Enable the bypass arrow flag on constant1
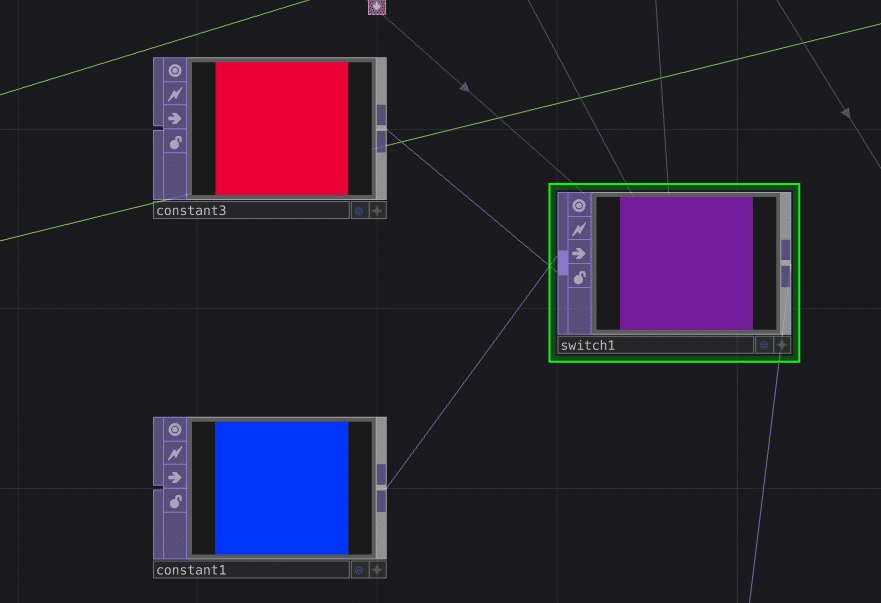881x603 pixels. pos(175,477)
